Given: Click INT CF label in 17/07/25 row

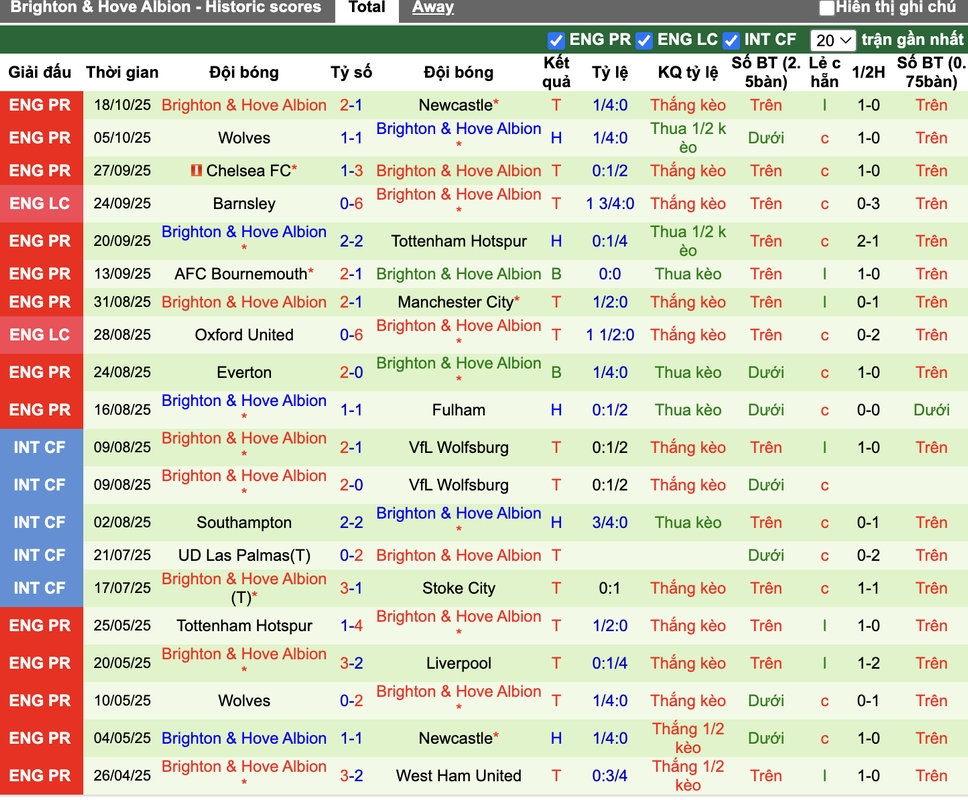Looking at the screenshot, I should pos(40,588).
